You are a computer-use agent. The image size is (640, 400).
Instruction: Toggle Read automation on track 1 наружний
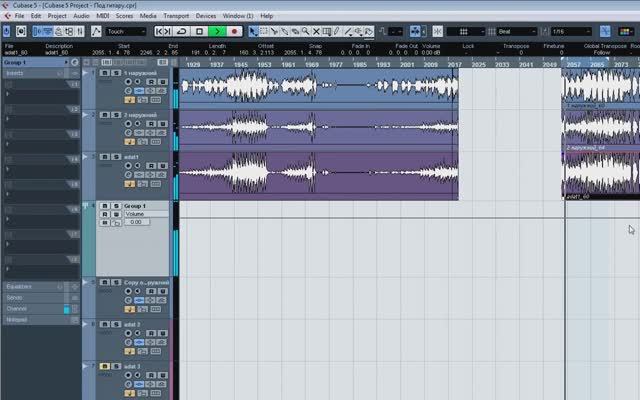[x=151, y=82]
